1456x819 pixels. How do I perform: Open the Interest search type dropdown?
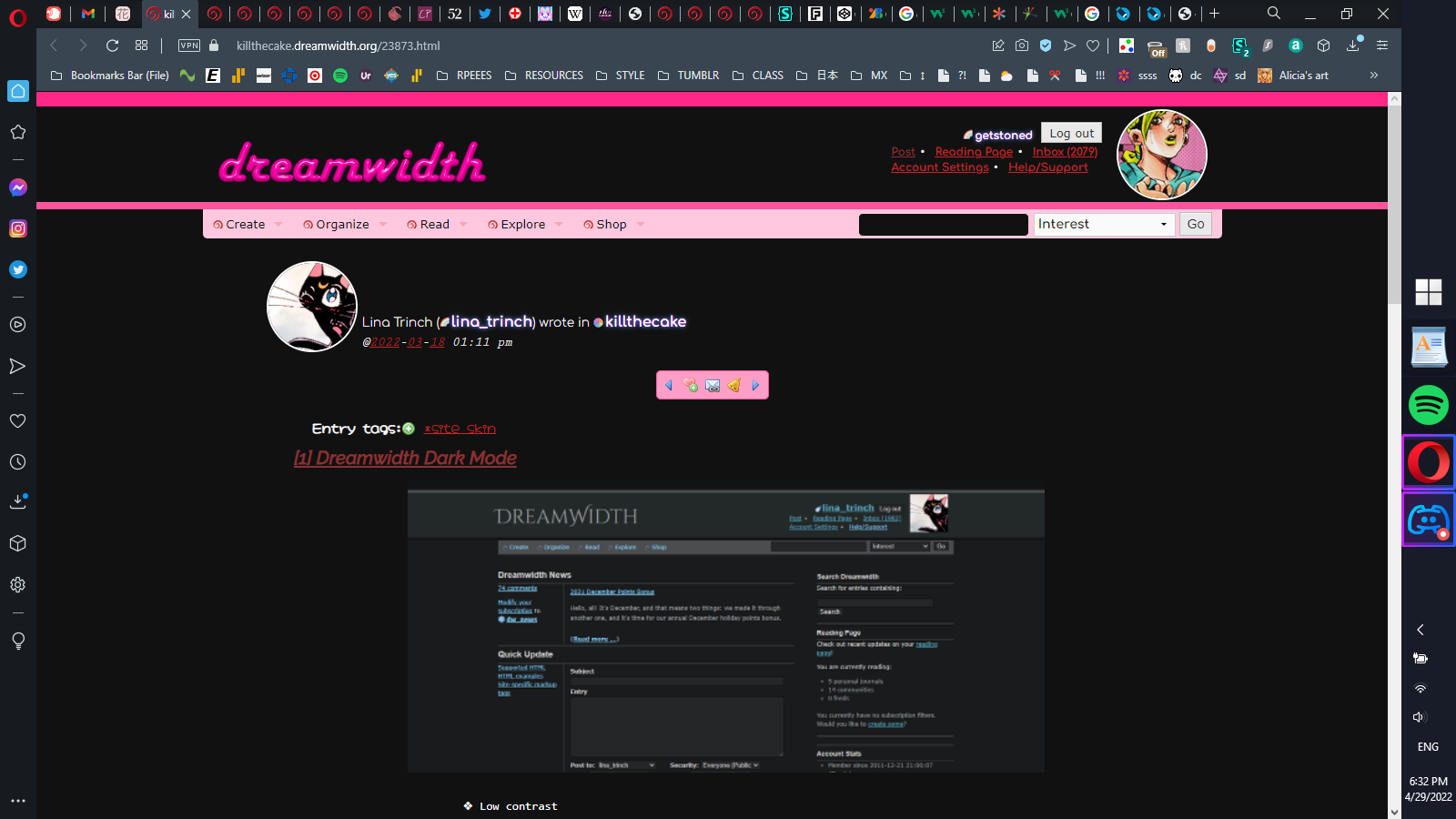(x=1103, y=224)
